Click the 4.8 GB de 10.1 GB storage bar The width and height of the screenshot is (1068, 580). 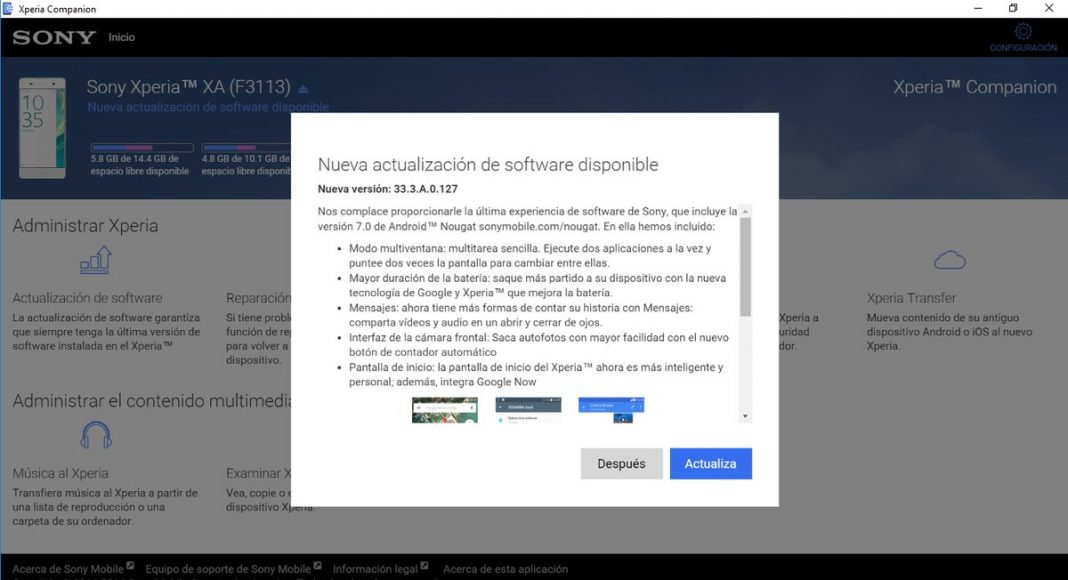point(247,147)
